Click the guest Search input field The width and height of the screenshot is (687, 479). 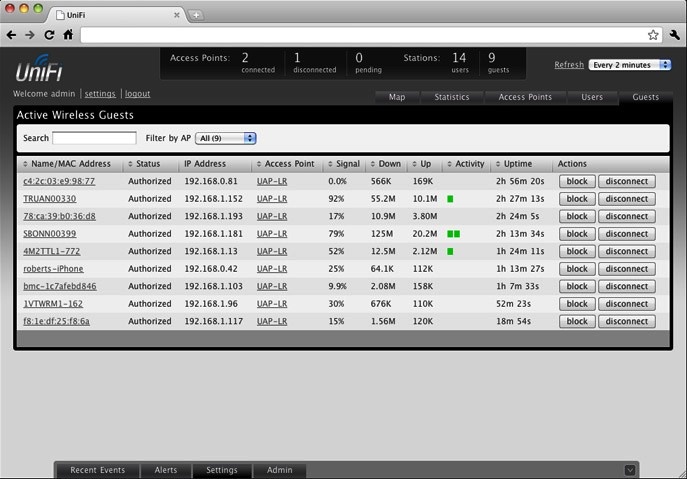coord(94,138)
